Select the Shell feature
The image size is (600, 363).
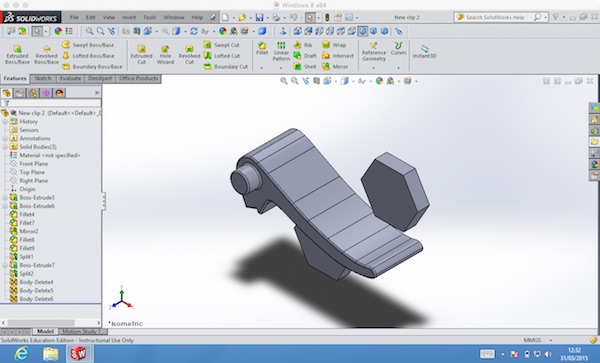tap(305, 67)
